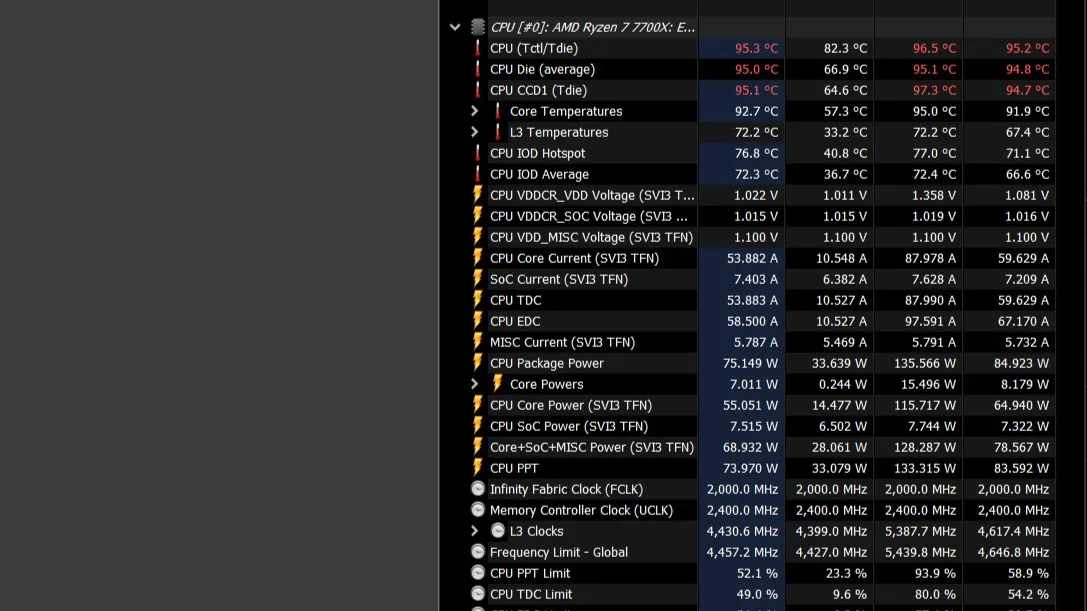Click clock icon next to Frequency Limit - Global
The width and height of the screenshot is (1087, 611).
point(478,552)
